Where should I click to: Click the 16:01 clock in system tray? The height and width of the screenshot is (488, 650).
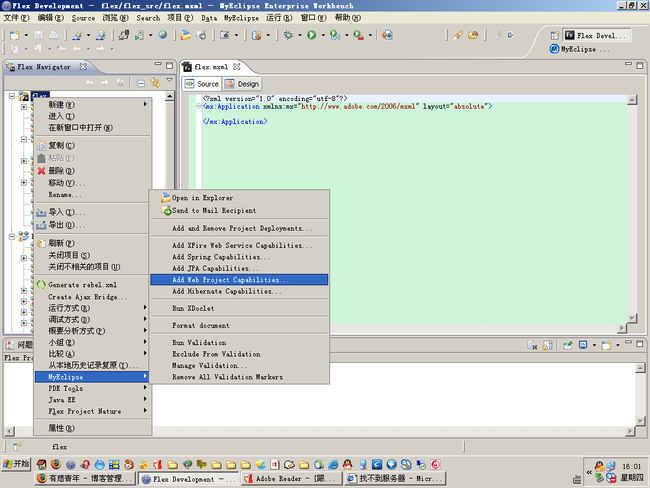point(631,466)
